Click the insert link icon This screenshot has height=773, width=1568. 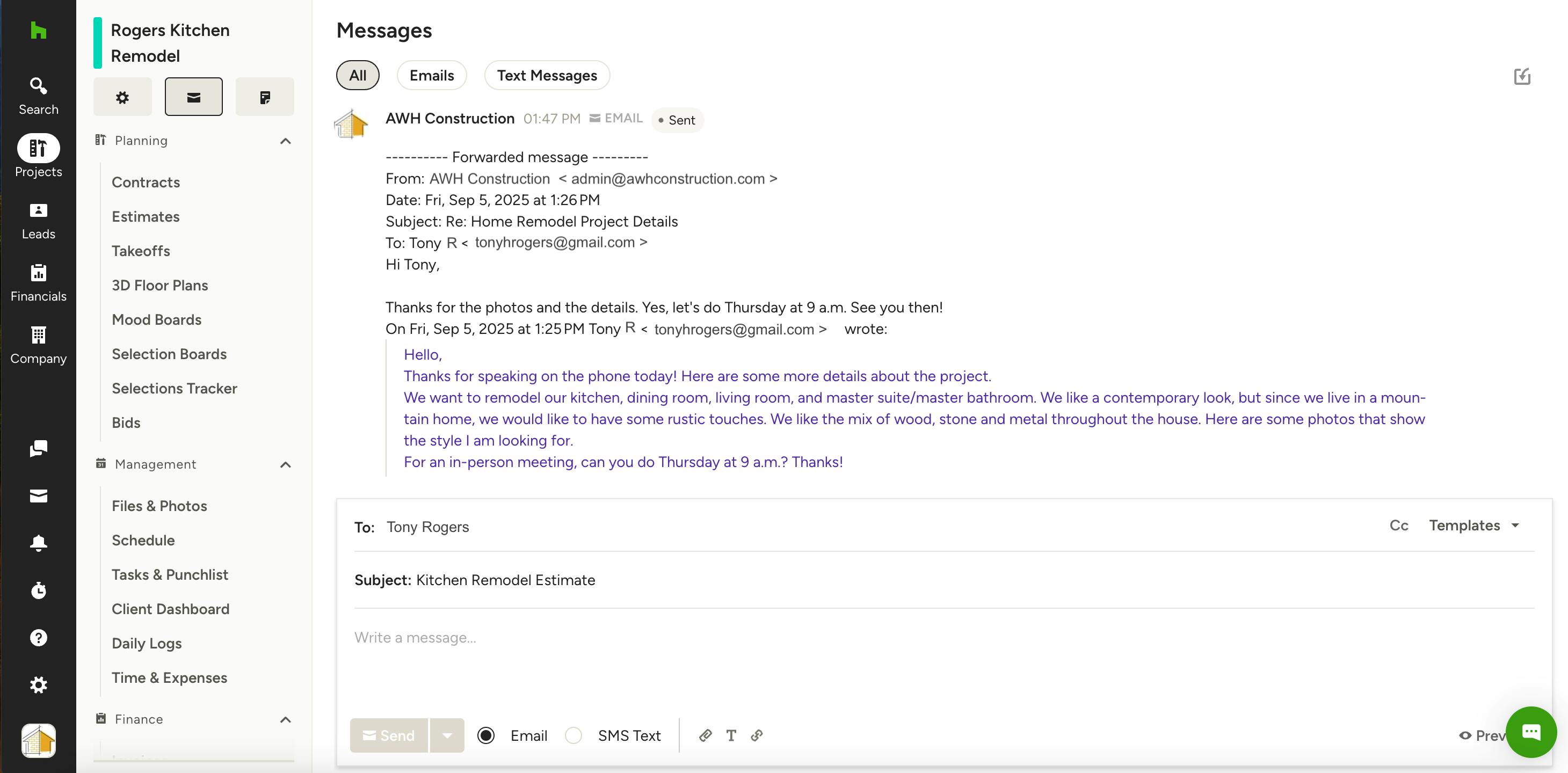click(x=757, y=735)
